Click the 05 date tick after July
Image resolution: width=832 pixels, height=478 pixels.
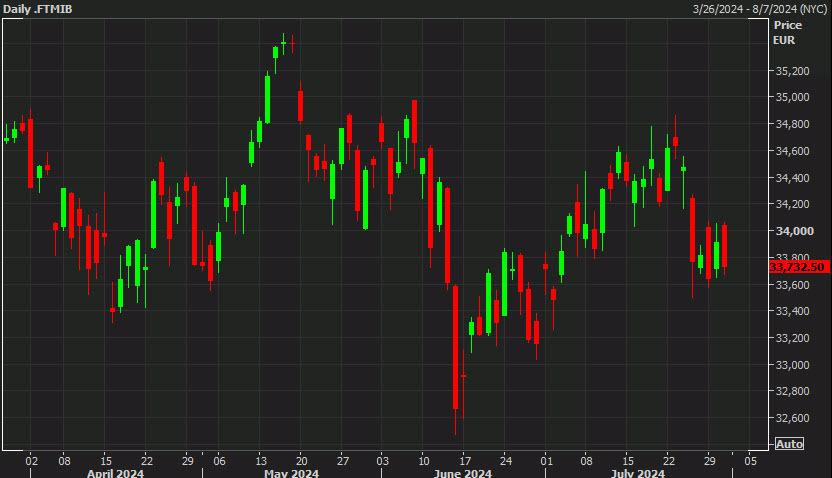pyautogui.click(x=750, y=460)
